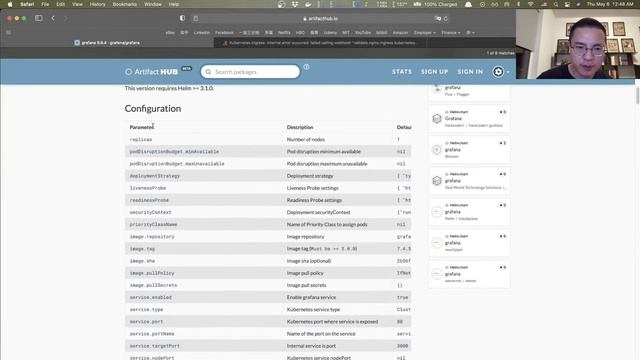The image size is (640, 360).
Task: Open Control Center icon
Action: coord(567,4)
